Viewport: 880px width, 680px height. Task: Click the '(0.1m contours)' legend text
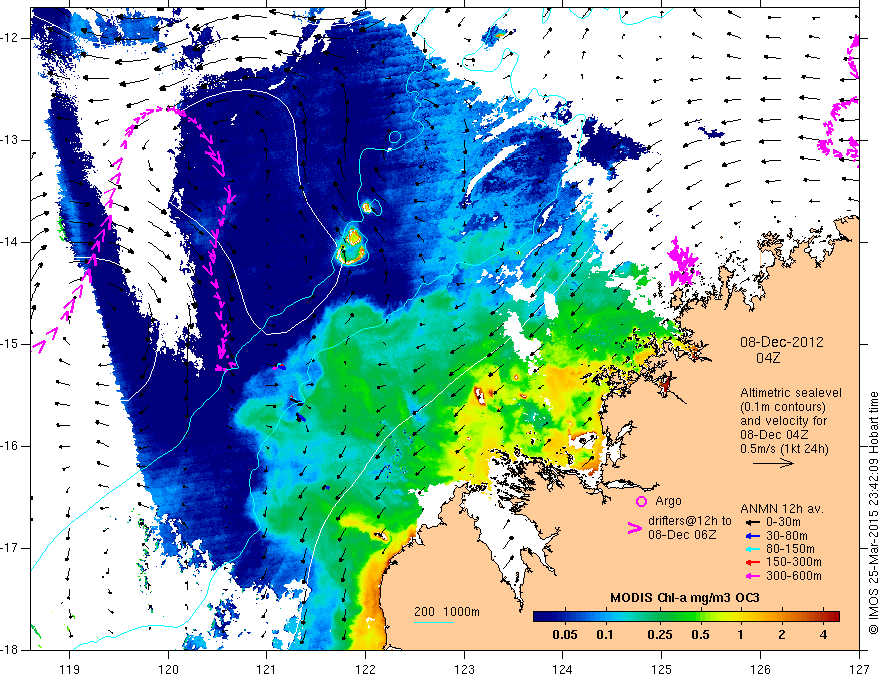click(x=783, y=407)
